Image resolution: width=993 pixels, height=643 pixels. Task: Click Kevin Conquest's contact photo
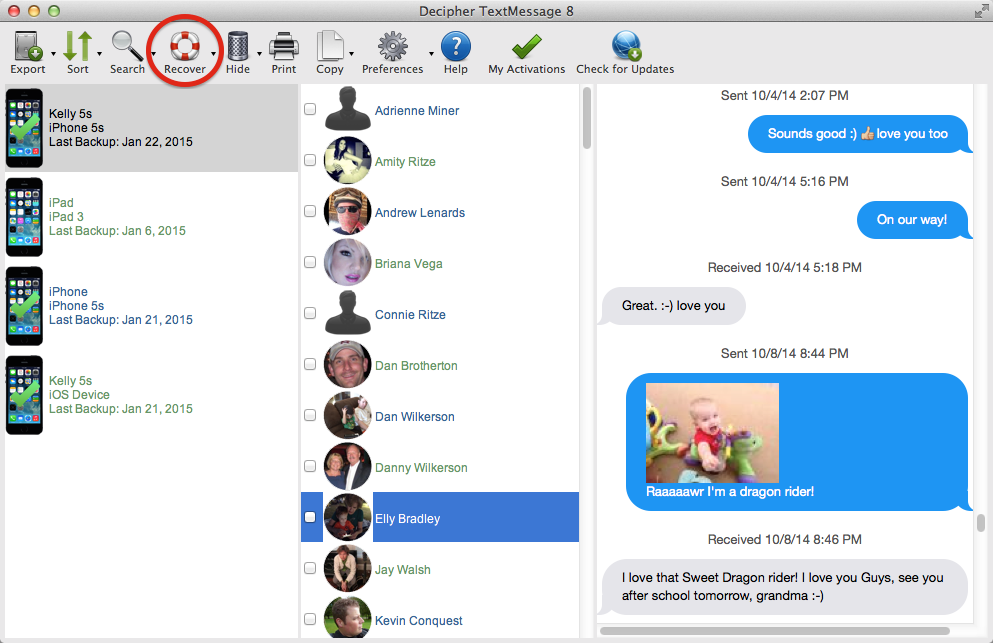point(347,617)
